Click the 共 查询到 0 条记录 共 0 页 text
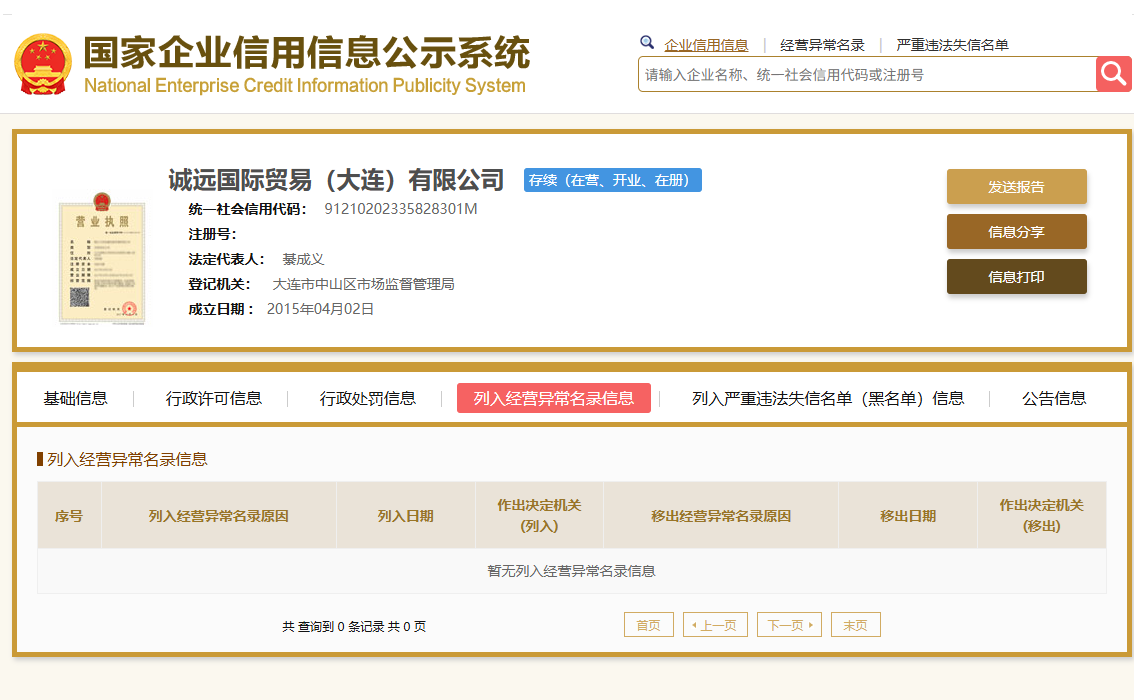Image resolution: width=1134 pixels, height=700 pixels. tap(354, 626)
